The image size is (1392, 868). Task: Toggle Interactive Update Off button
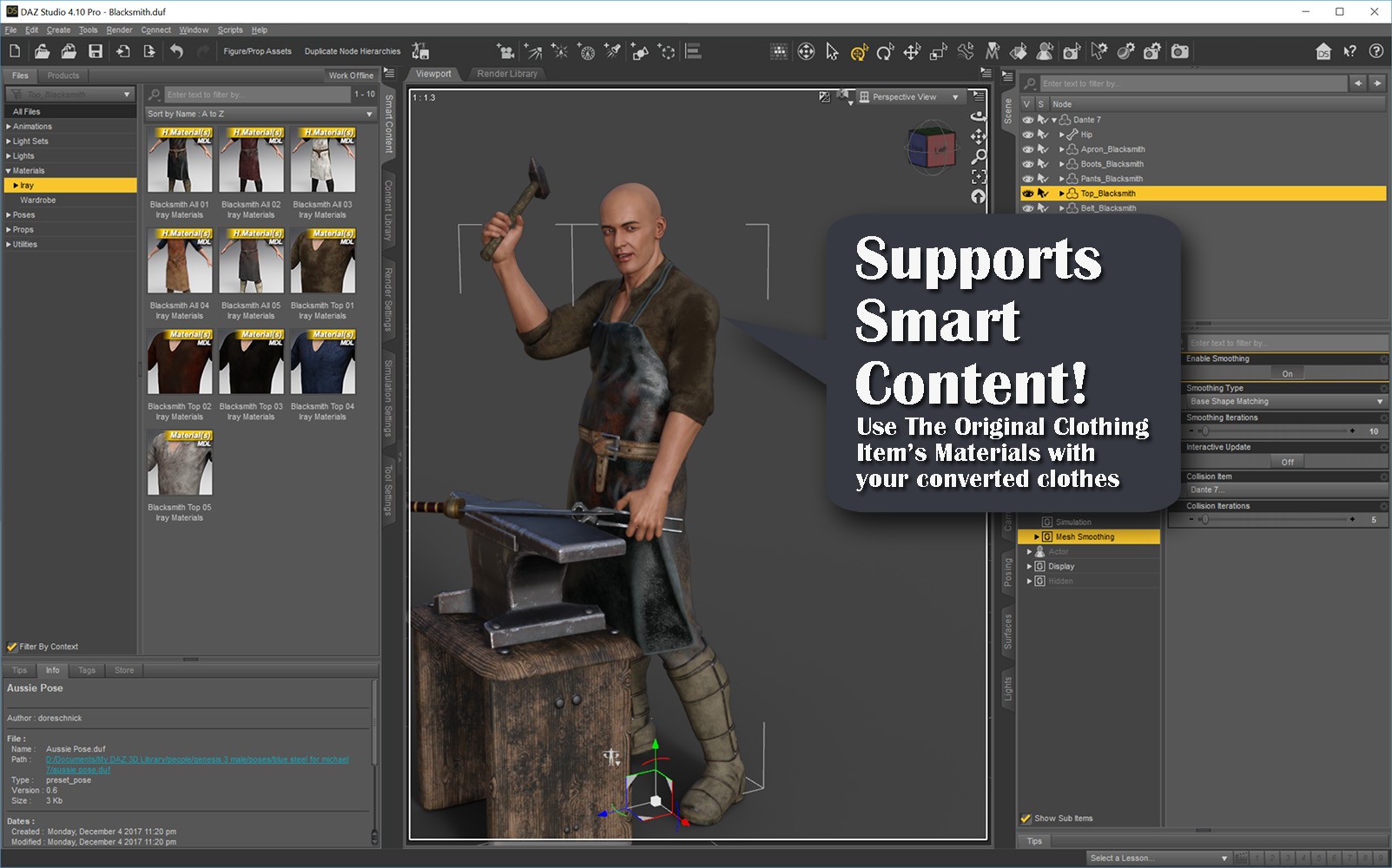(x=1287, y=463)
